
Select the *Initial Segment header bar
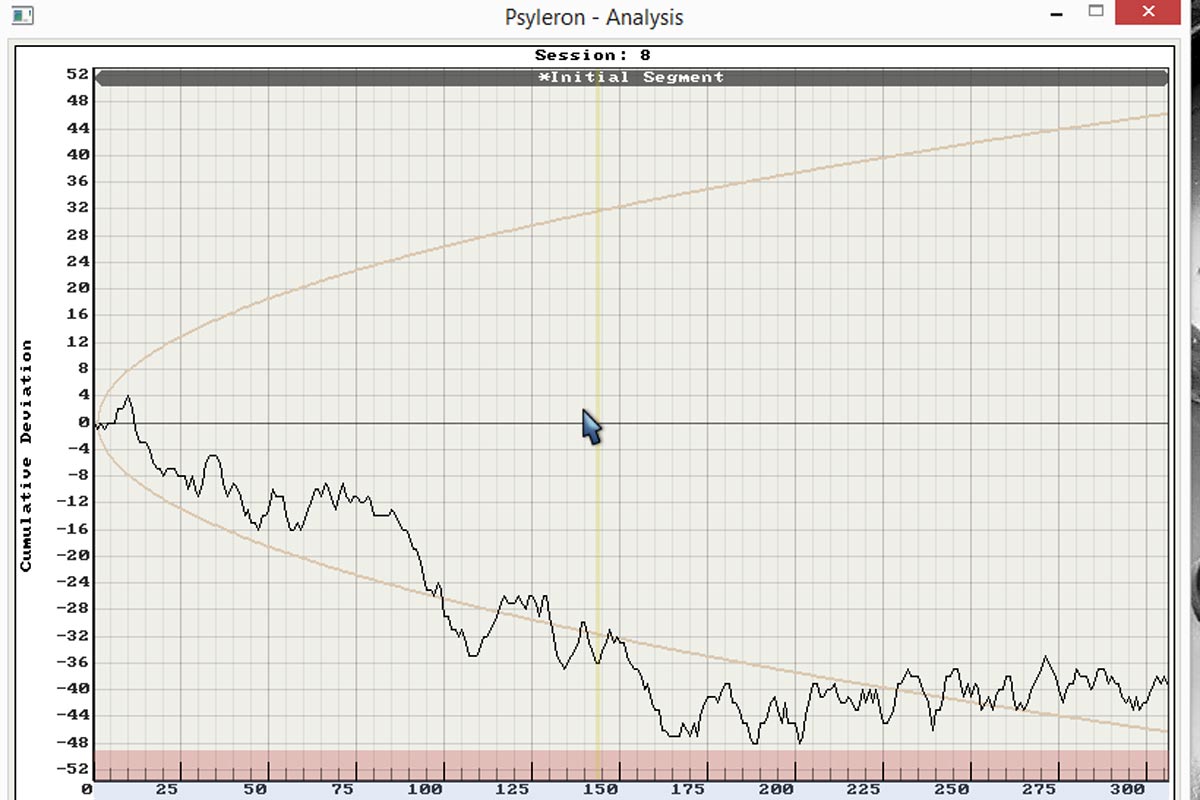631,77
